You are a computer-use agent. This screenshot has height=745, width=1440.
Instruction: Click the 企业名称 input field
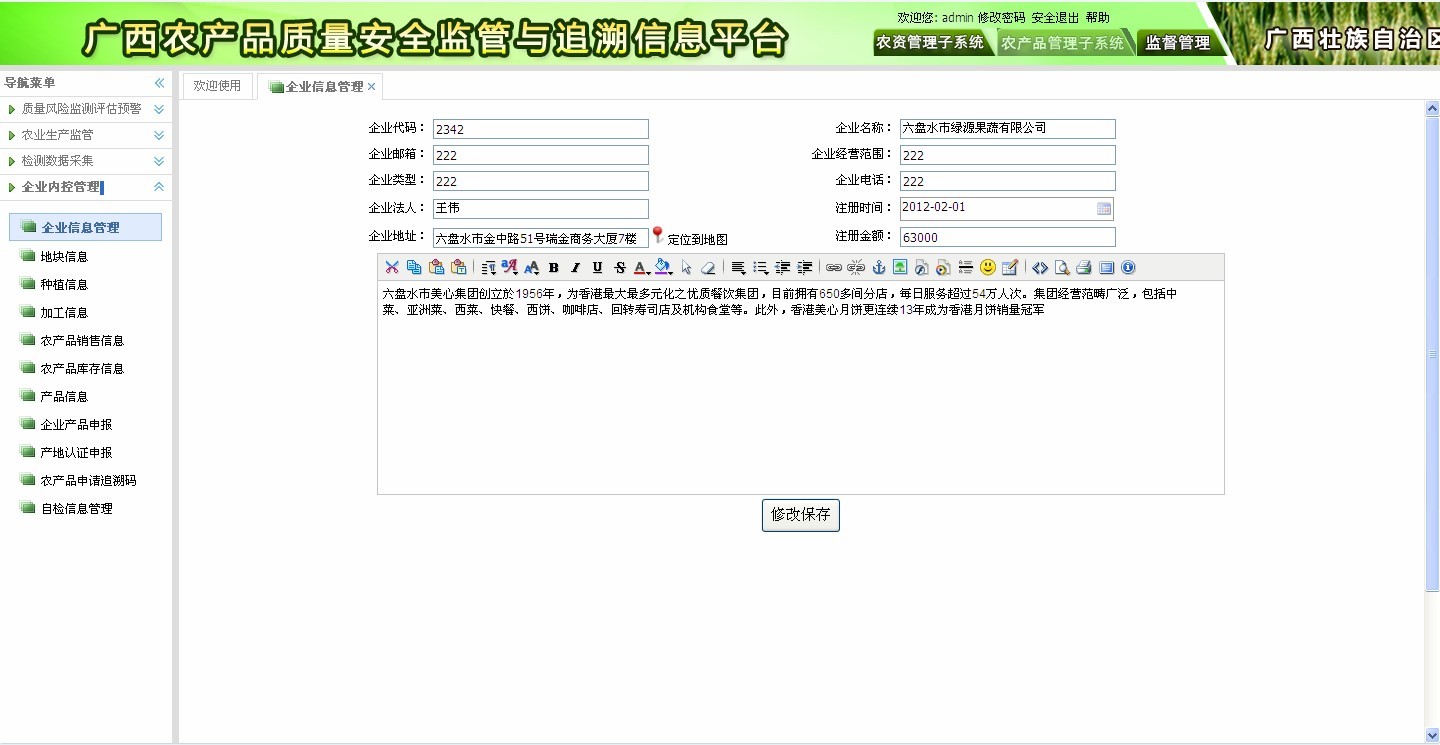1007,129
